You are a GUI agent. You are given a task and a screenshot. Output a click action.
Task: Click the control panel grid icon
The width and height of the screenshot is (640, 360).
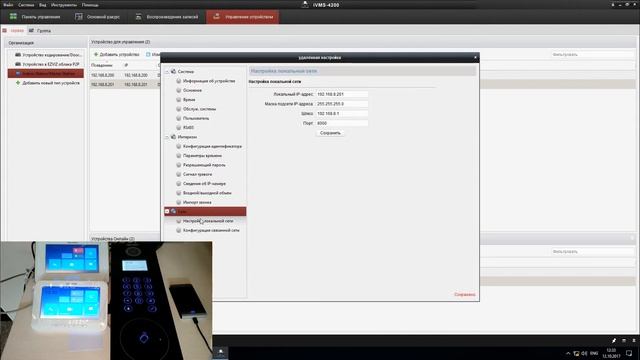13,16
